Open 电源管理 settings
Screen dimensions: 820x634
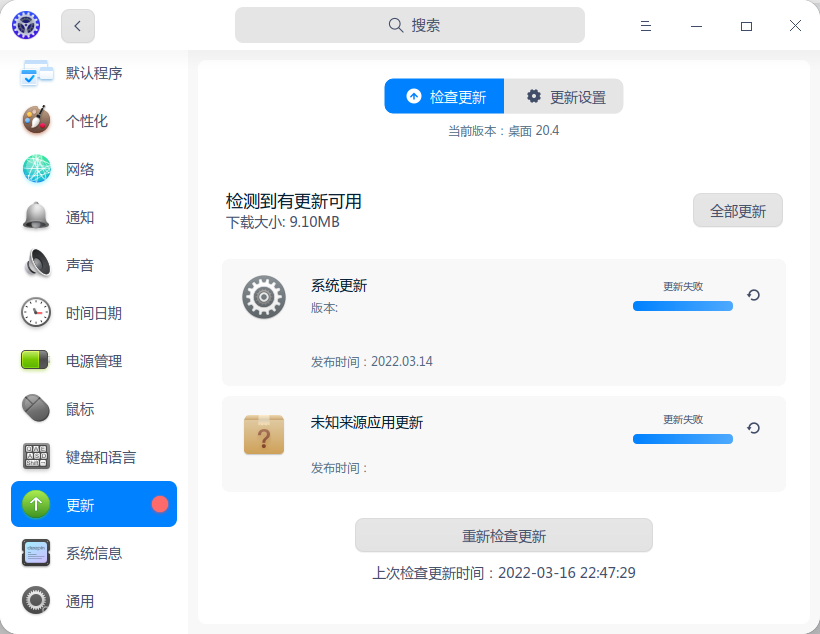tap(94, 361)
